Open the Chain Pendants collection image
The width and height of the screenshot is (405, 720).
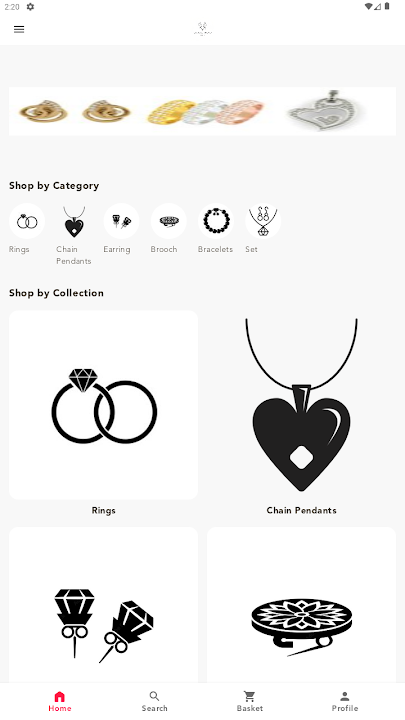301,405
